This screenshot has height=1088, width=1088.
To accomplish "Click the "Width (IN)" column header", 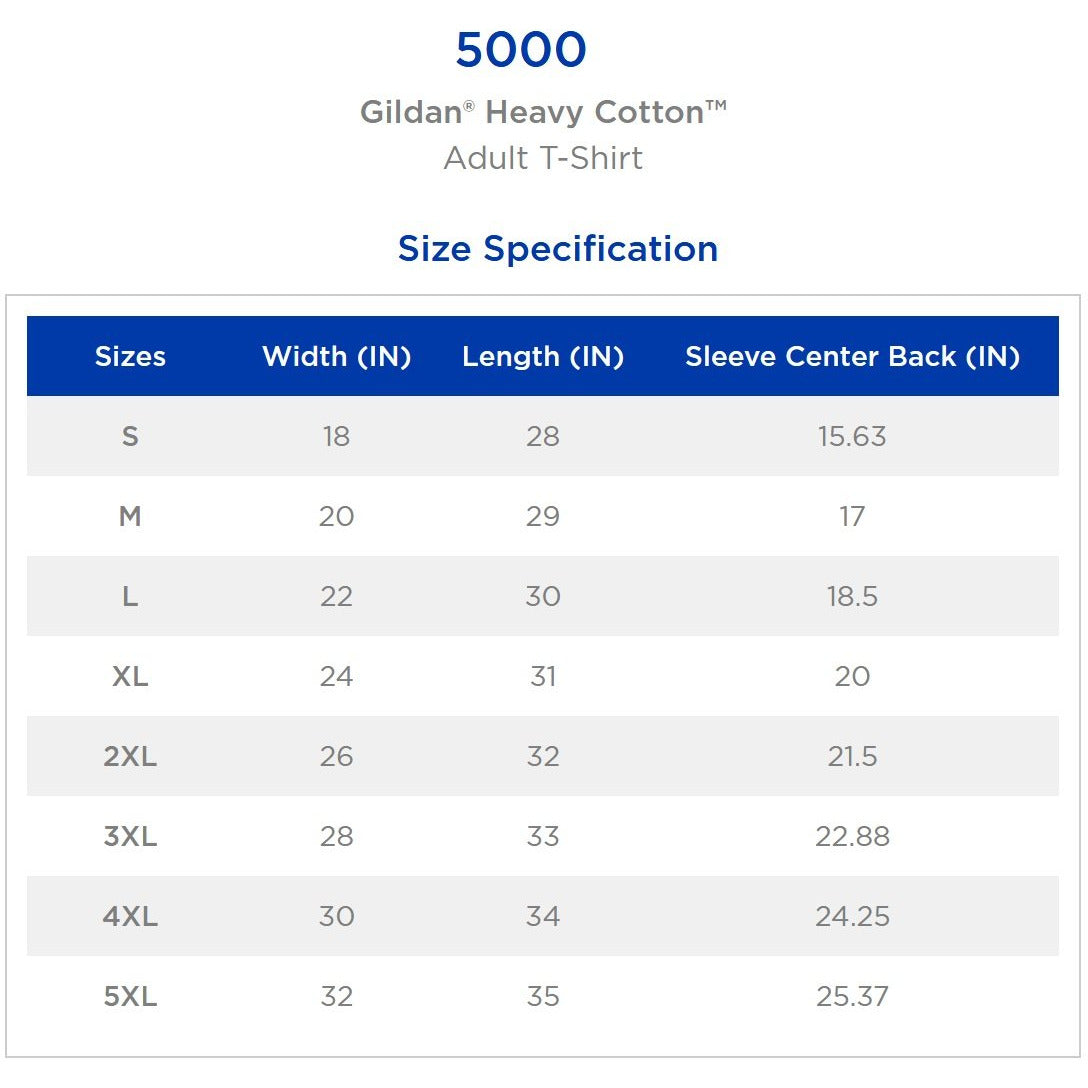I will tap(336, 357).
